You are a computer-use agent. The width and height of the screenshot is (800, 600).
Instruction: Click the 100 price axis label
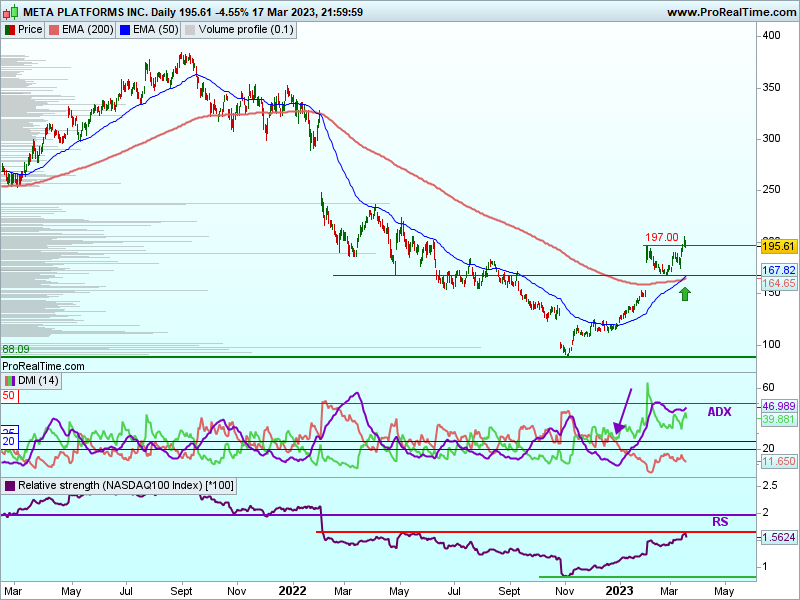tap(771, 344)
